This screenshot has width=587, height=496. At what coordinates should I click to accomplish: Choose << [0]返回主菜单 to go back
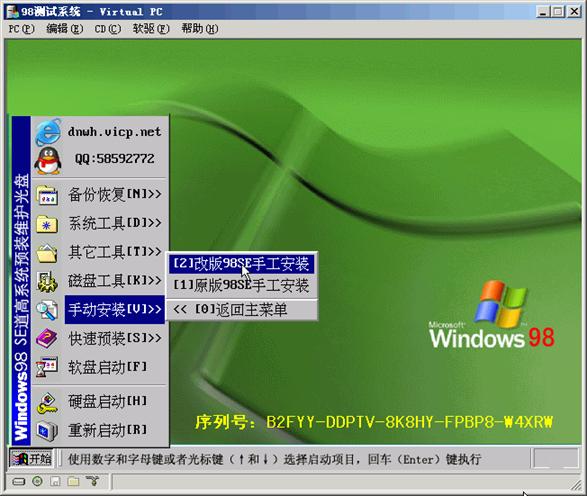[241, 310]
